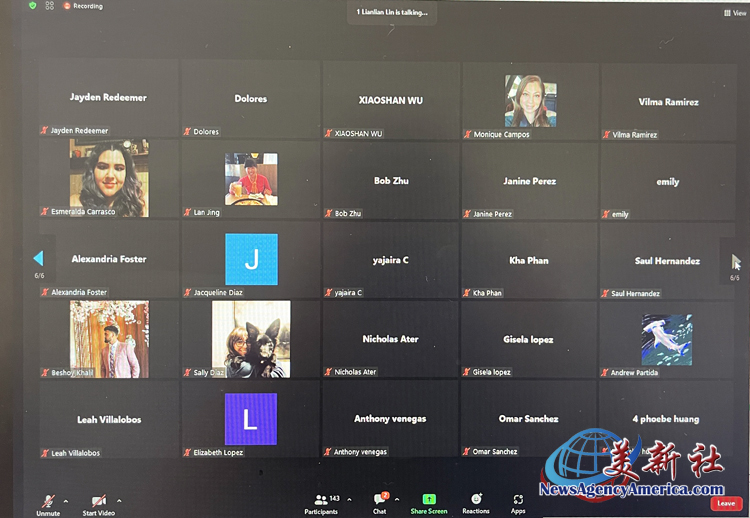
Task: Select Monique Campos profile photo
Action: coord(530,101)
